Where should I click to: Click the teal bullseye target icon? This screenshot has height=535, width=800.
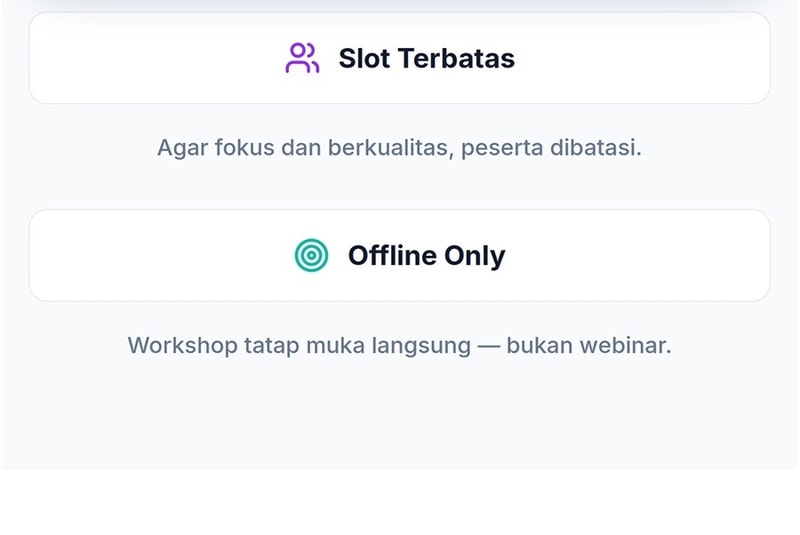click(312, 256)
